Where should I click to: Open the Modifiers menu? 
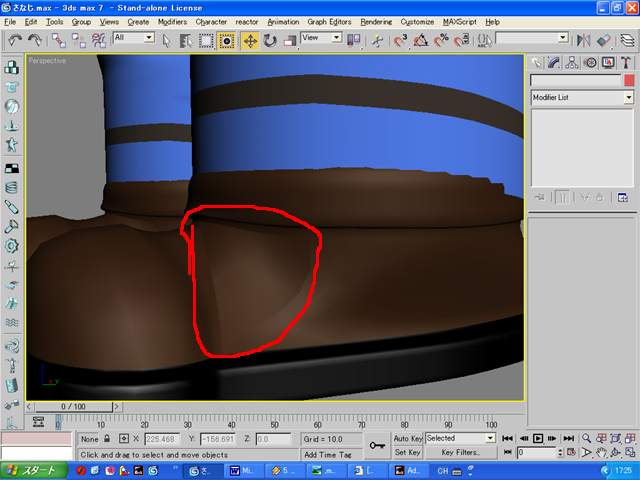pyautogui.click(x=172, y=22)
